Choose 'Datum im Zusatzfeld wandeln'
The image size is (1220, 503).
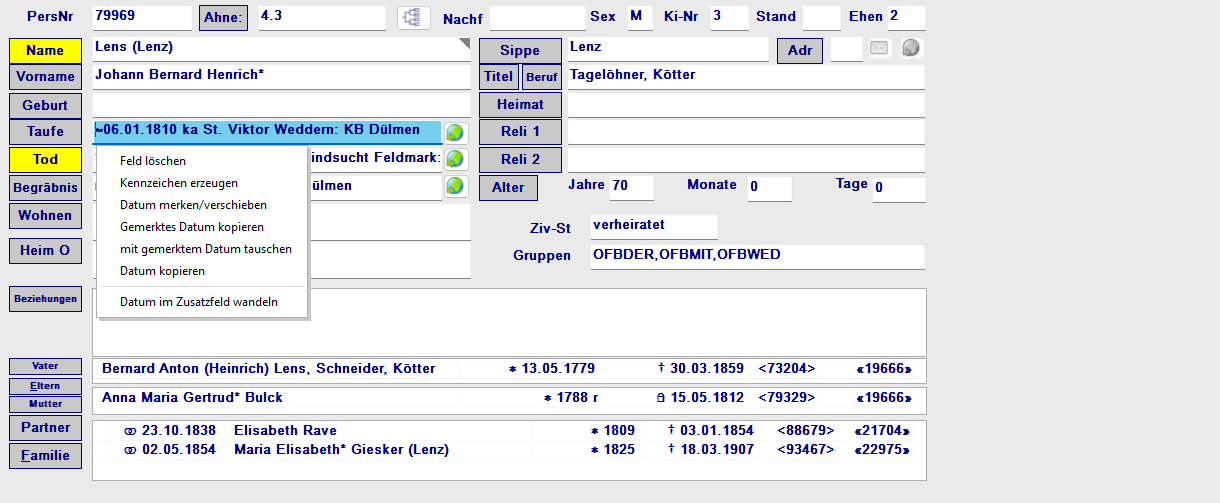[x=199, y=302]
